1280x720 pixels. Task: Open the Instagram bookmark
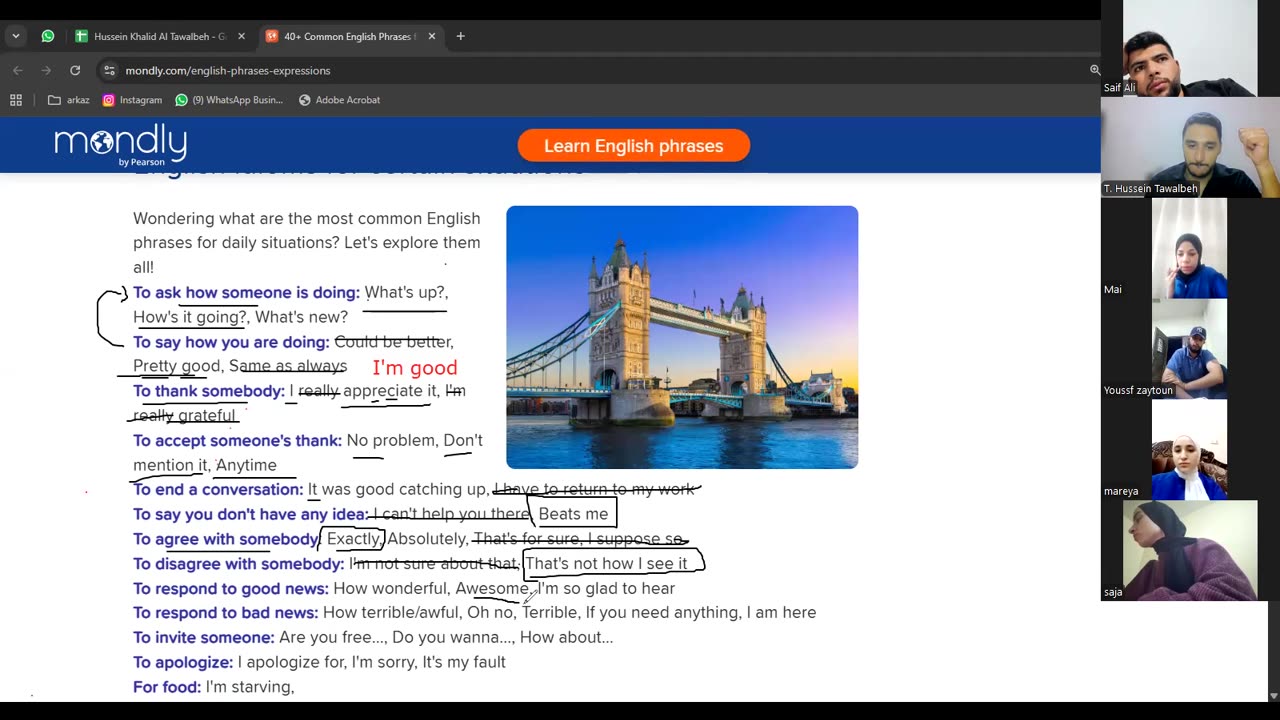tap(132, 100)
